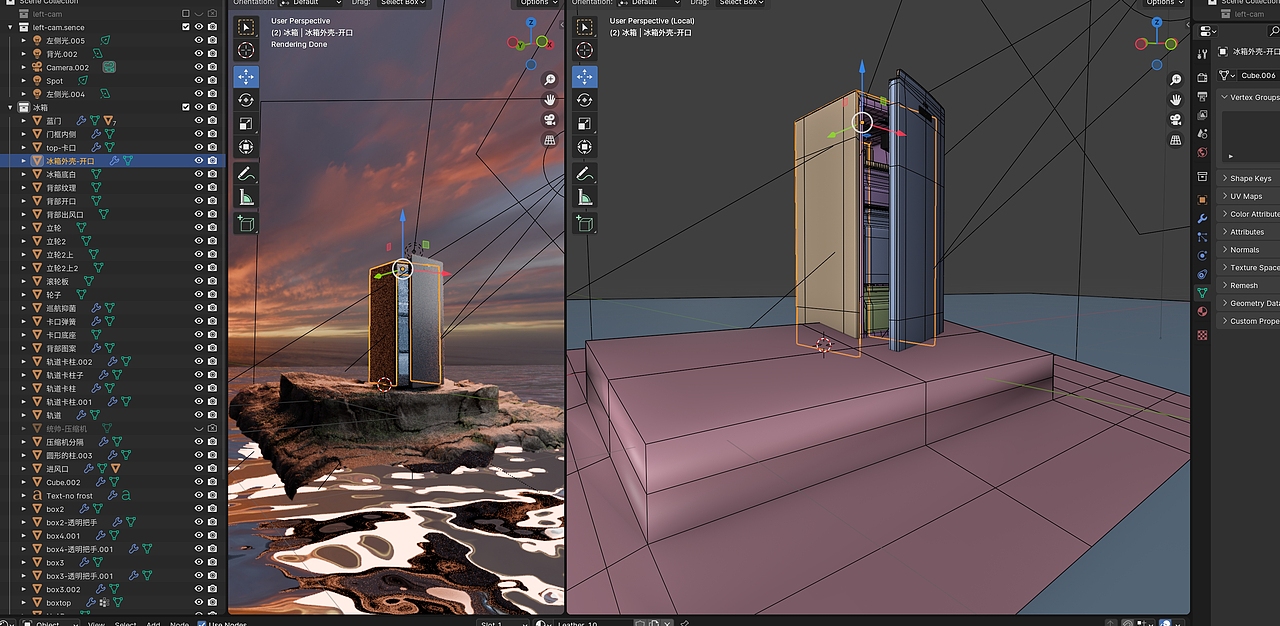The image size is (1280, 626).
Task: Hide the Spot light in viewport
Action: pos(199,81)
